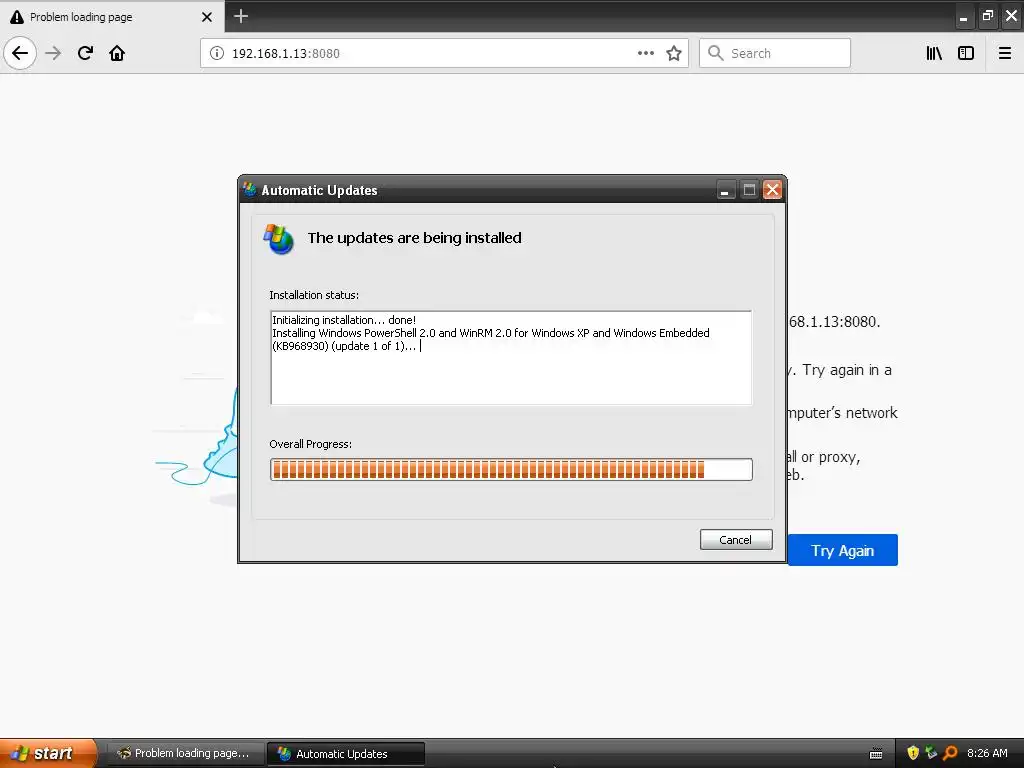
Task: Open the Library icon in toolbar
Action: point(934,53)
